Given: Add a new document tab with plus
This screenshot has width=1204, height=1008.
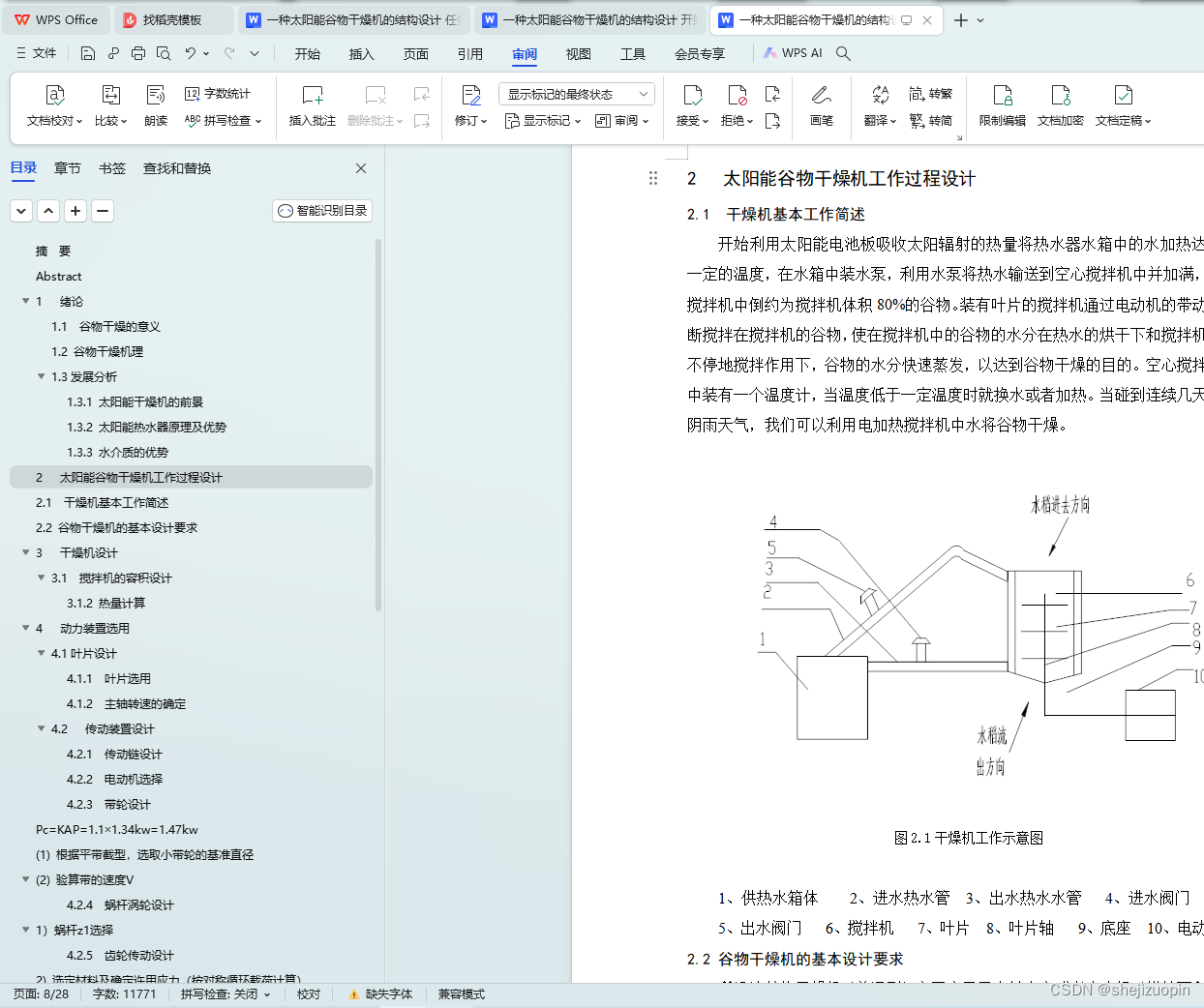Looking at the screenshot, I should pos(960,19).
